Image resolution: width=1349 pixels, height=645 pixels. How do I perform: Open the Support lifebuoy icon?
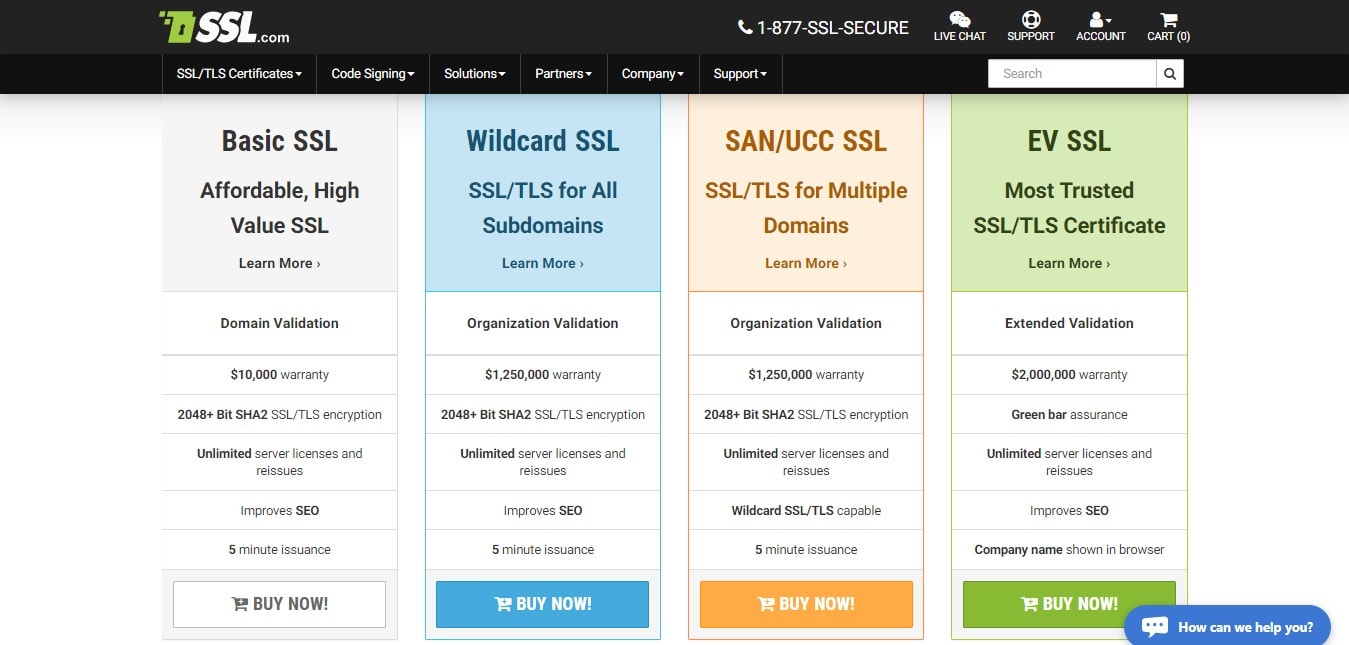(x=1030, y=26)
